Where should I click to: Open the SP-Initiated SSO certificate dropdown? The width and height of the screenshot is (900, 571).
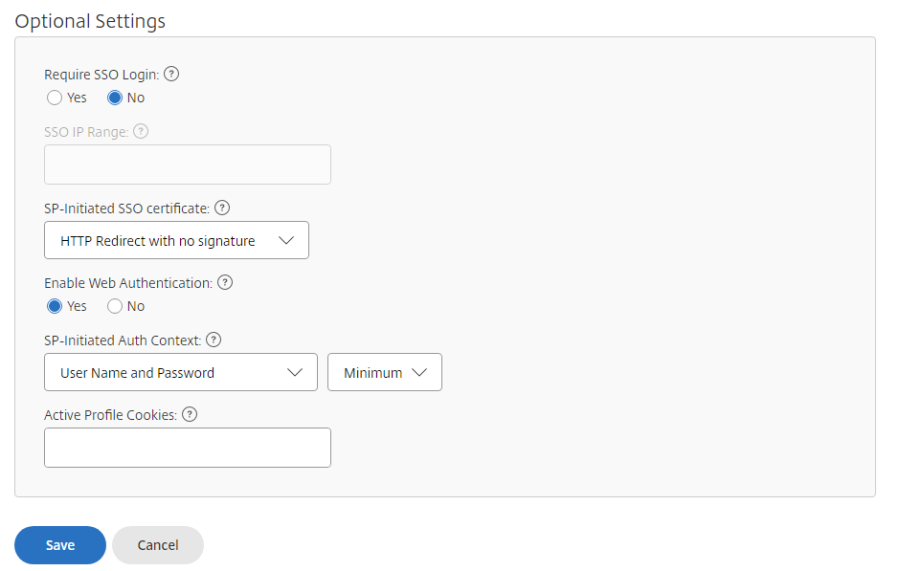click(x=176, y=241)
